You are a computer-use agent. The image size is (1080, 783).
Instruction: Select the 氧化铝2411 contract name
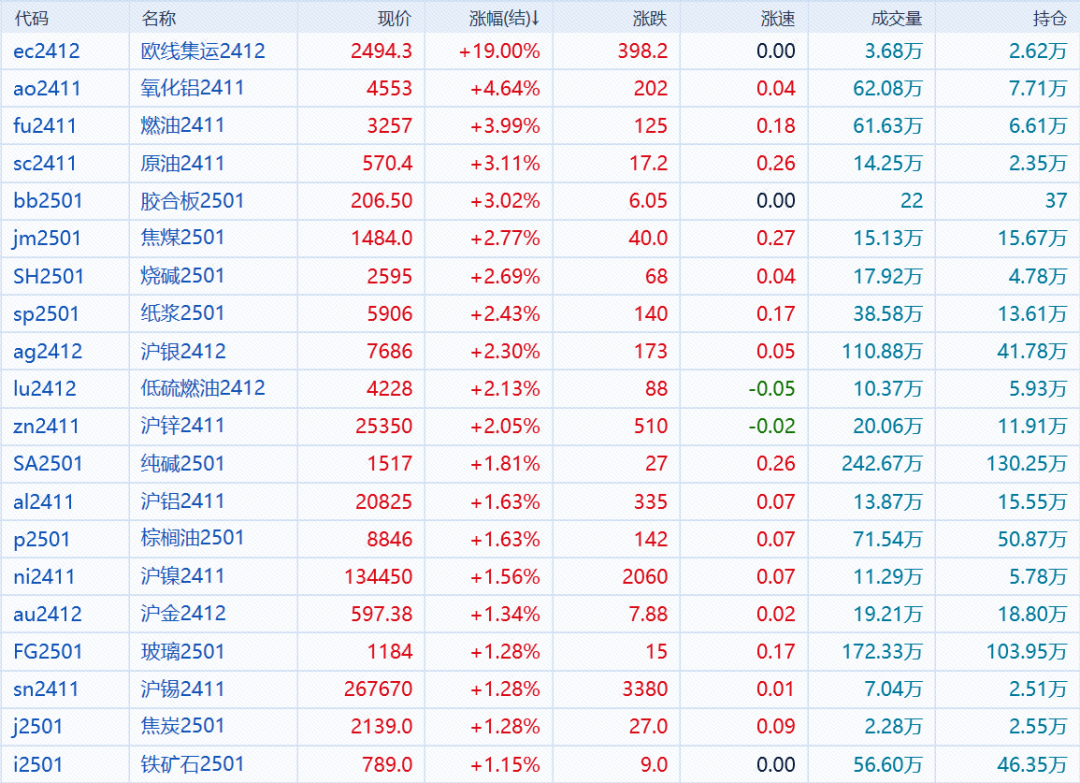(192, 88)
